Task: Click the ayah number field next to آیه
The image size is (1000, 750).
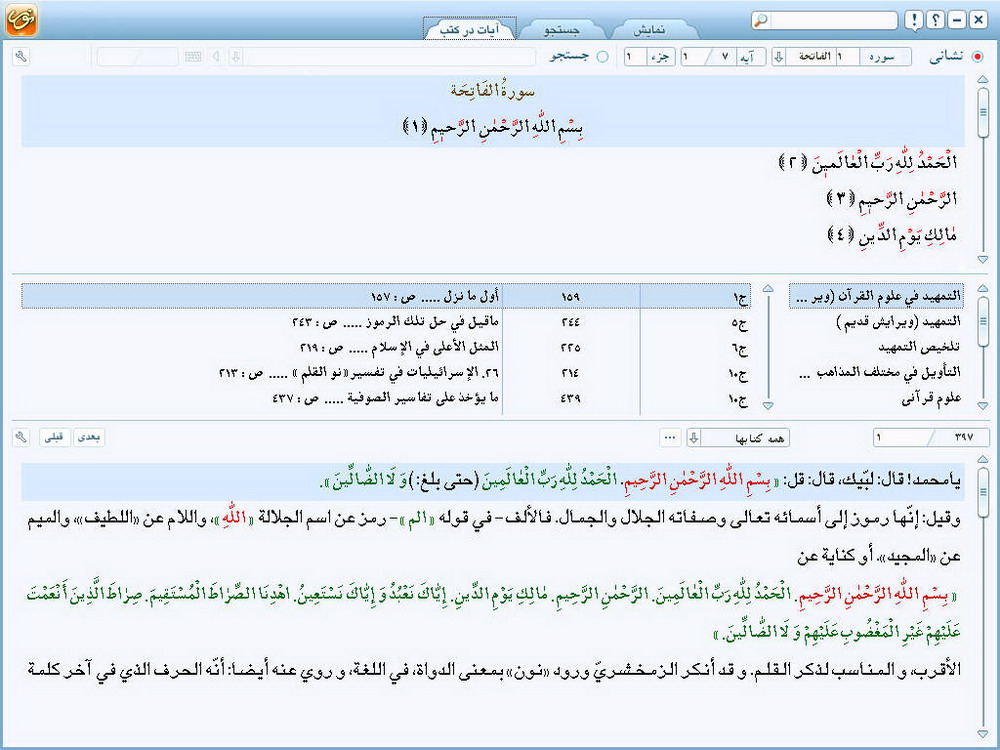Action: point(708,57)
